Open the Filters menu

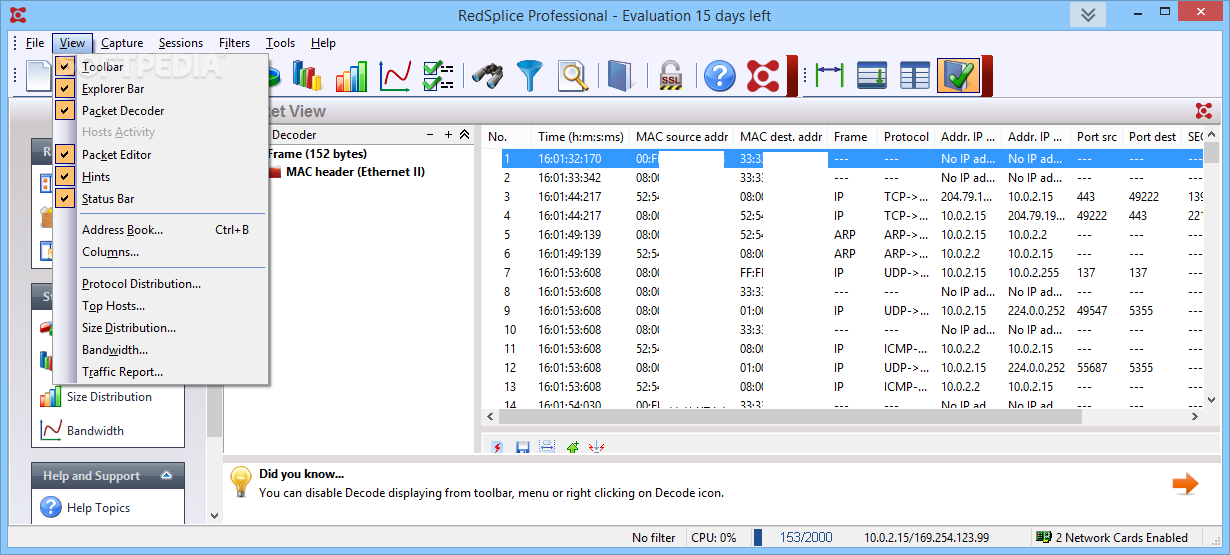pyautogui.click(x=235, y=43)
